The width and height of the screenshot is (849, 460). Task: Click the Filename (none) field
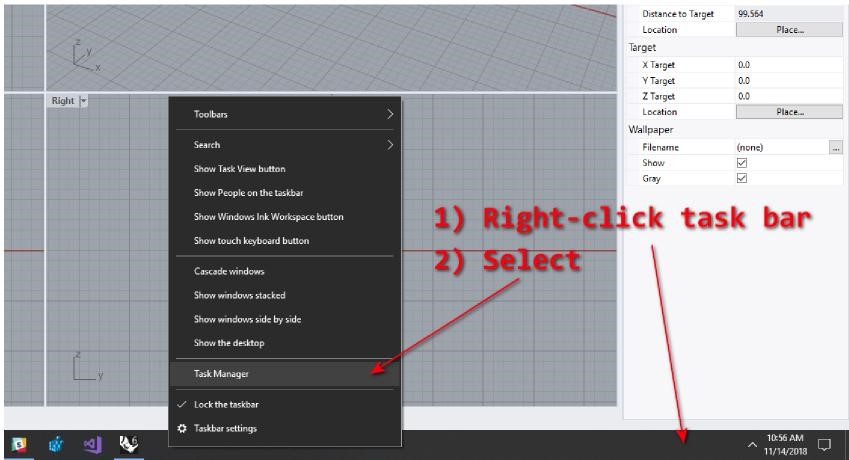pyautogui.click(x=782, y=147)
